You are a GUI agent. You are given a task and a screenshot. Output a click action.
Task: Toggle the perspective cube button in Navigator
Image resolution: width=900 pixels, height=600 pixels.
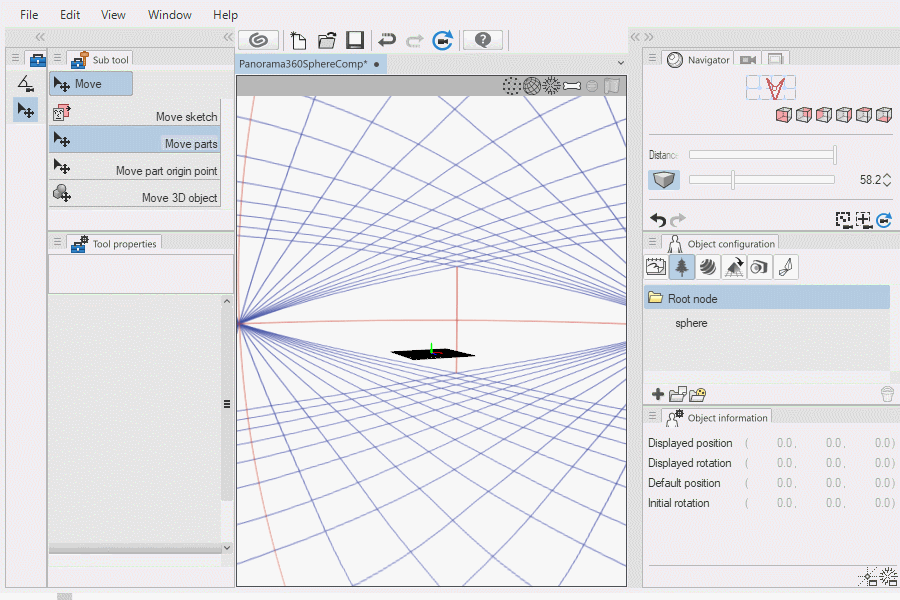coord(664,180)
